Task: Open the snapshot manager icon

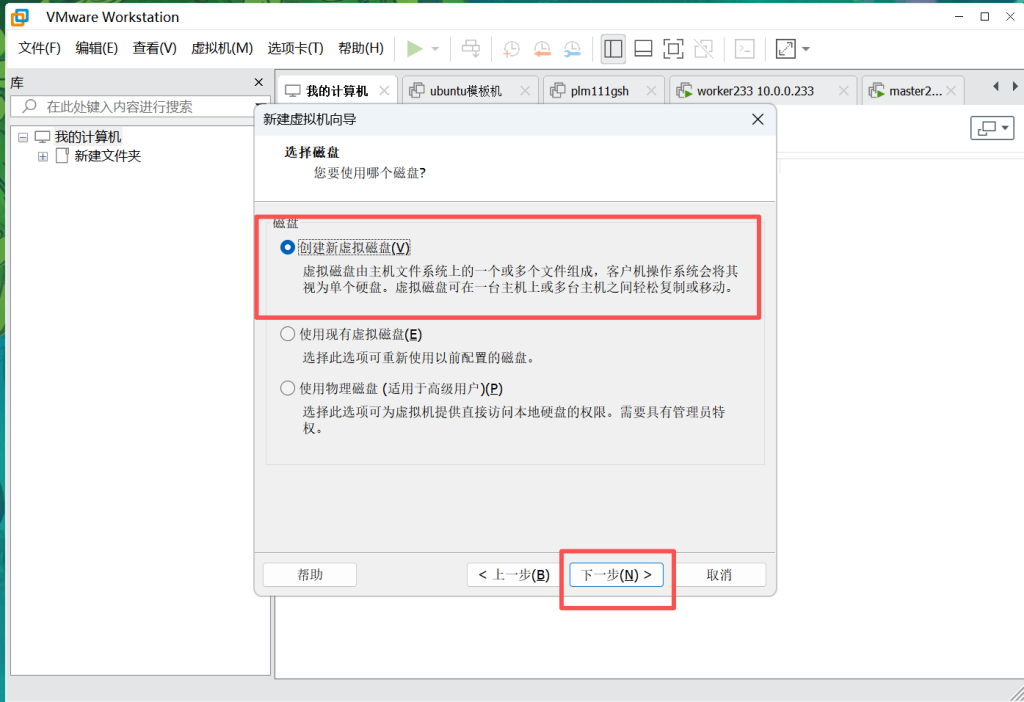Action: click(x=572, y=48)
